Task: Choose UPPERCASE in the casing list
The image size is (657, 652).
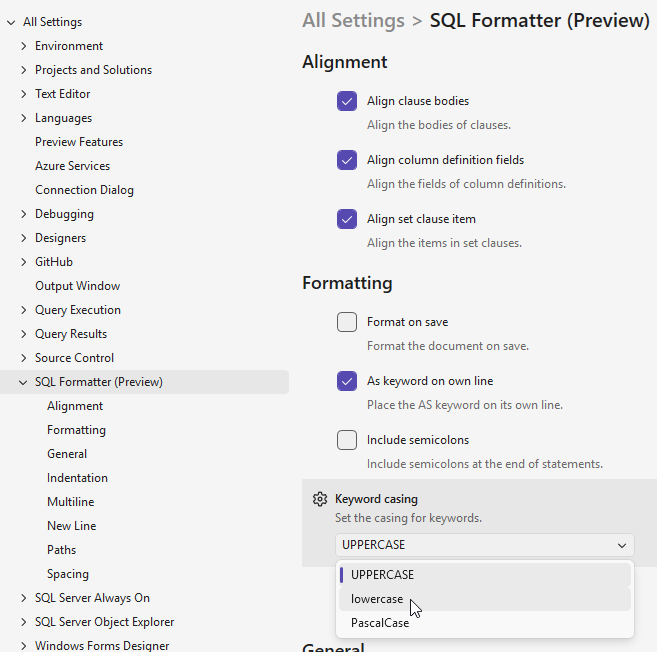Action: 485,575
